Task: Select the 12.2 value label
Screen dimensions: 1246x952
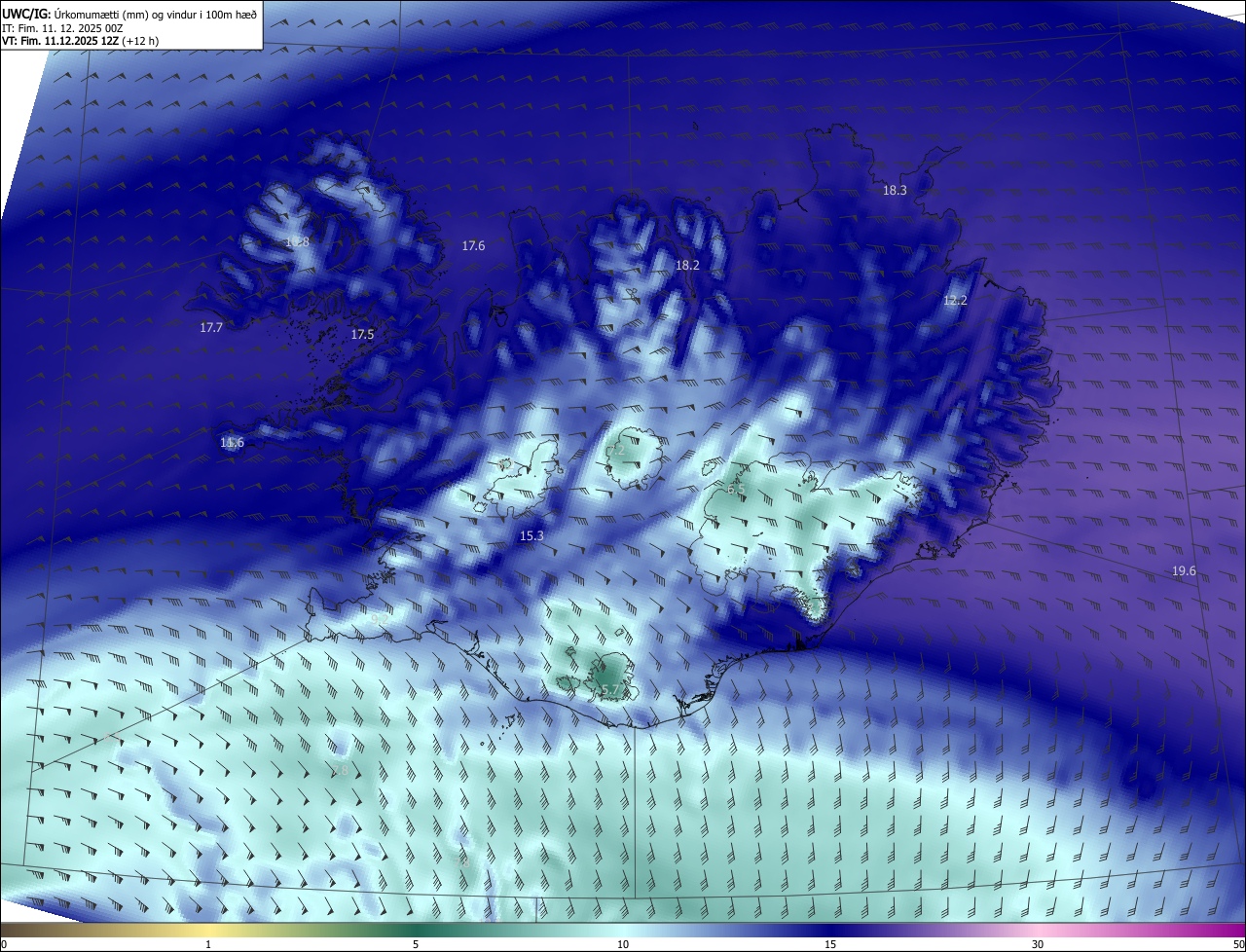Action: point(955,301)
